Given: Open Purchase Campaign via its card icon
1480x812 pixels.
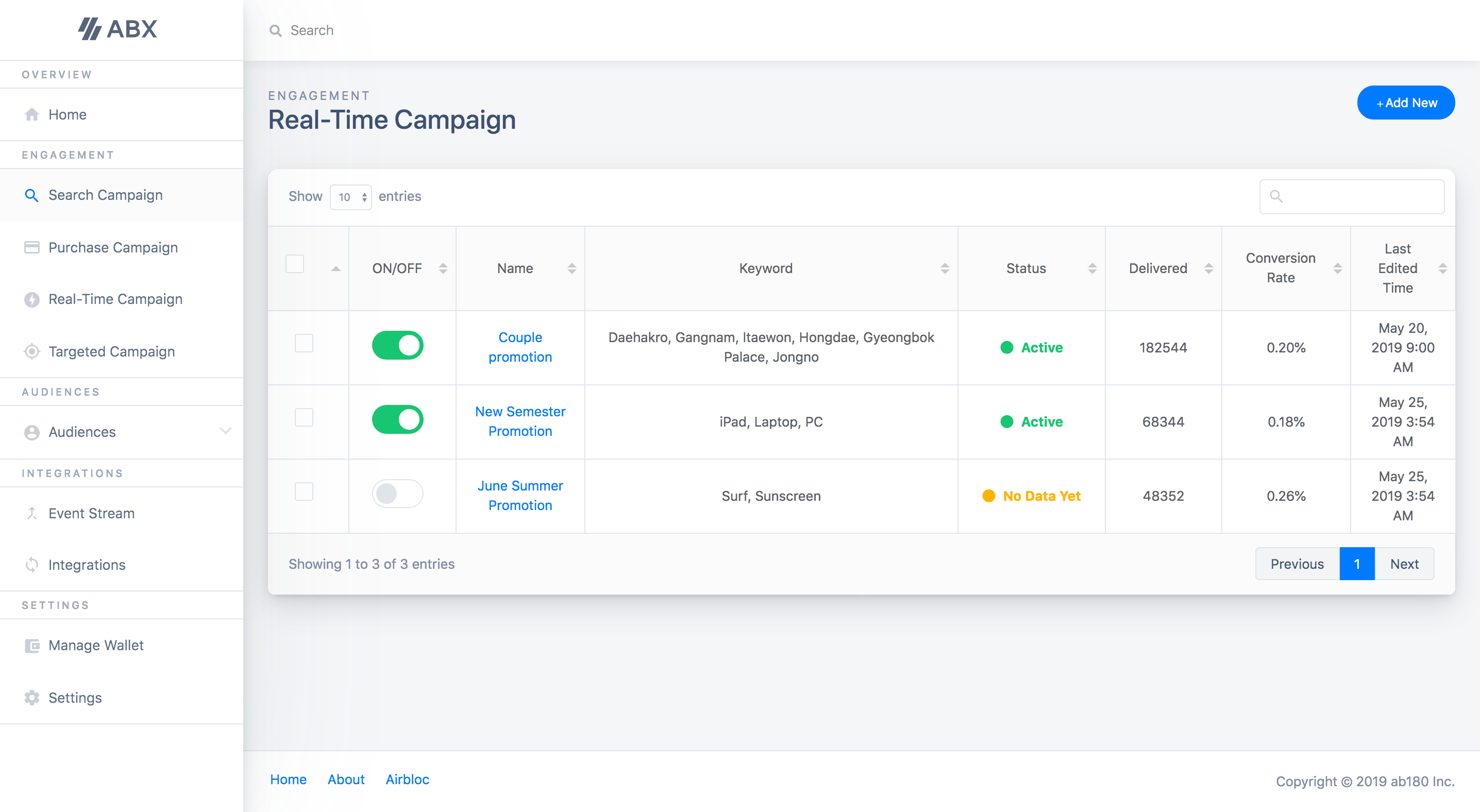Looking at the screenshot, I should [31, 247].
